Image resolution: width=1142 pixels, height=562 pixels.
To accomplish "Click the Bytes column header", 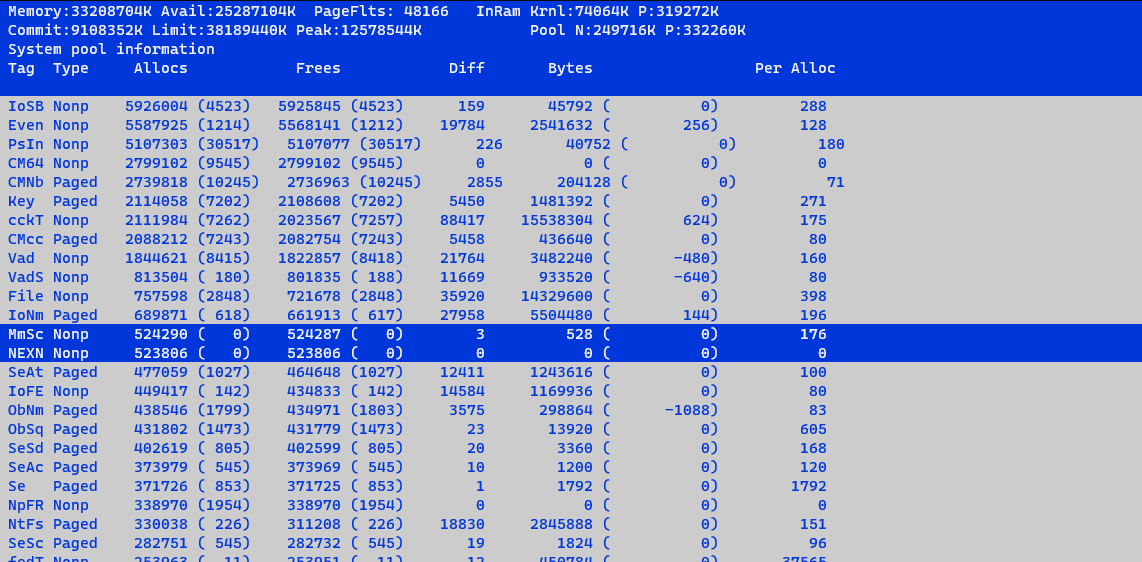I will click(570, 68).
